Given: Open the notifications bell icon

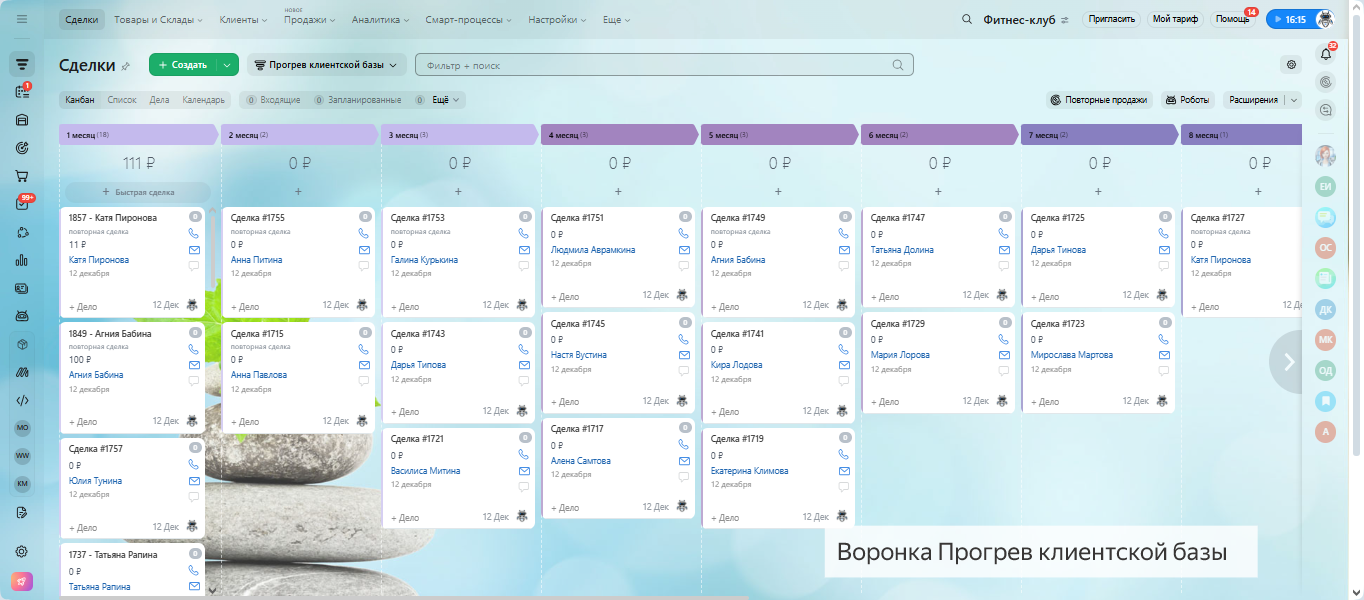Looking at the screenshot, I should tap(1326, 54).
